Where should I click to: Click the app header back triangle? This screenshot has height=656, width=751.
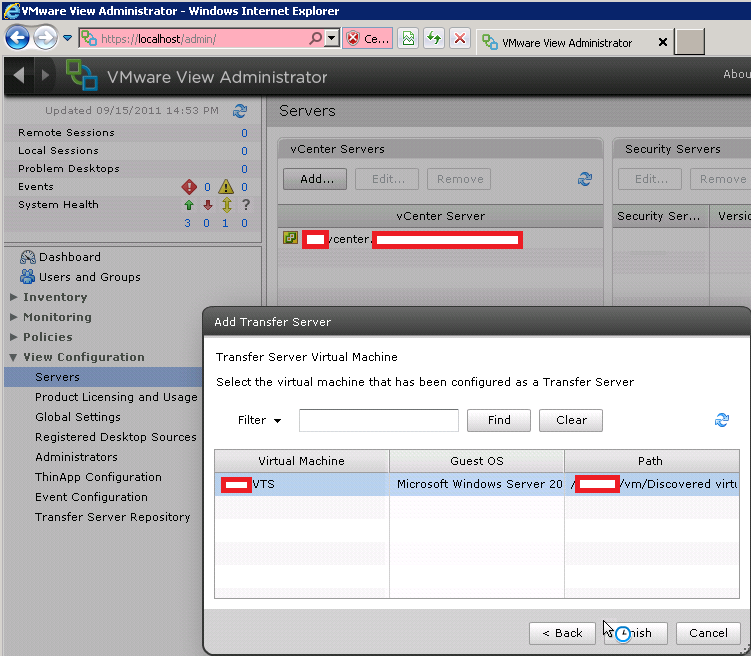[x=19, y=75]
